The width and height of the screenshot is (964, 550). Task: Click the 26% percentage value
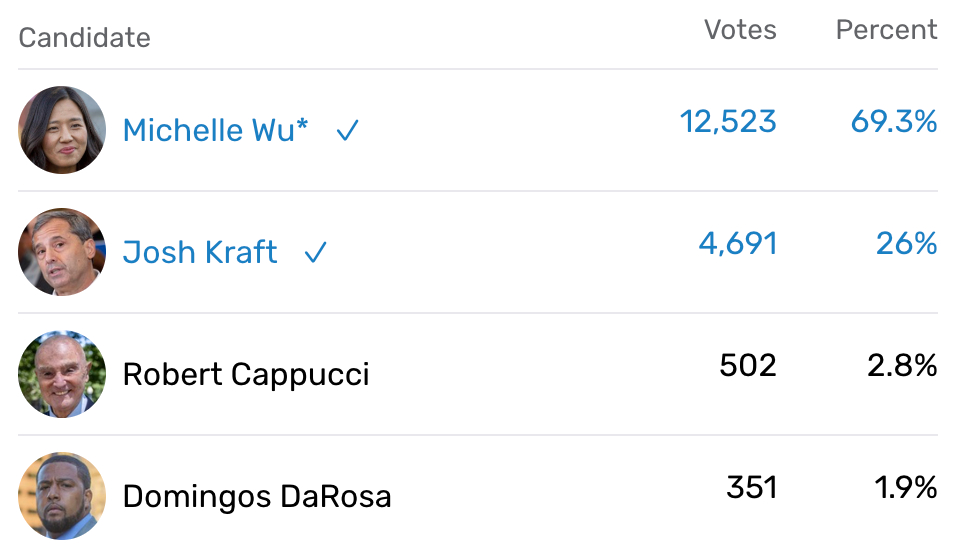click(x=907, y=244)
